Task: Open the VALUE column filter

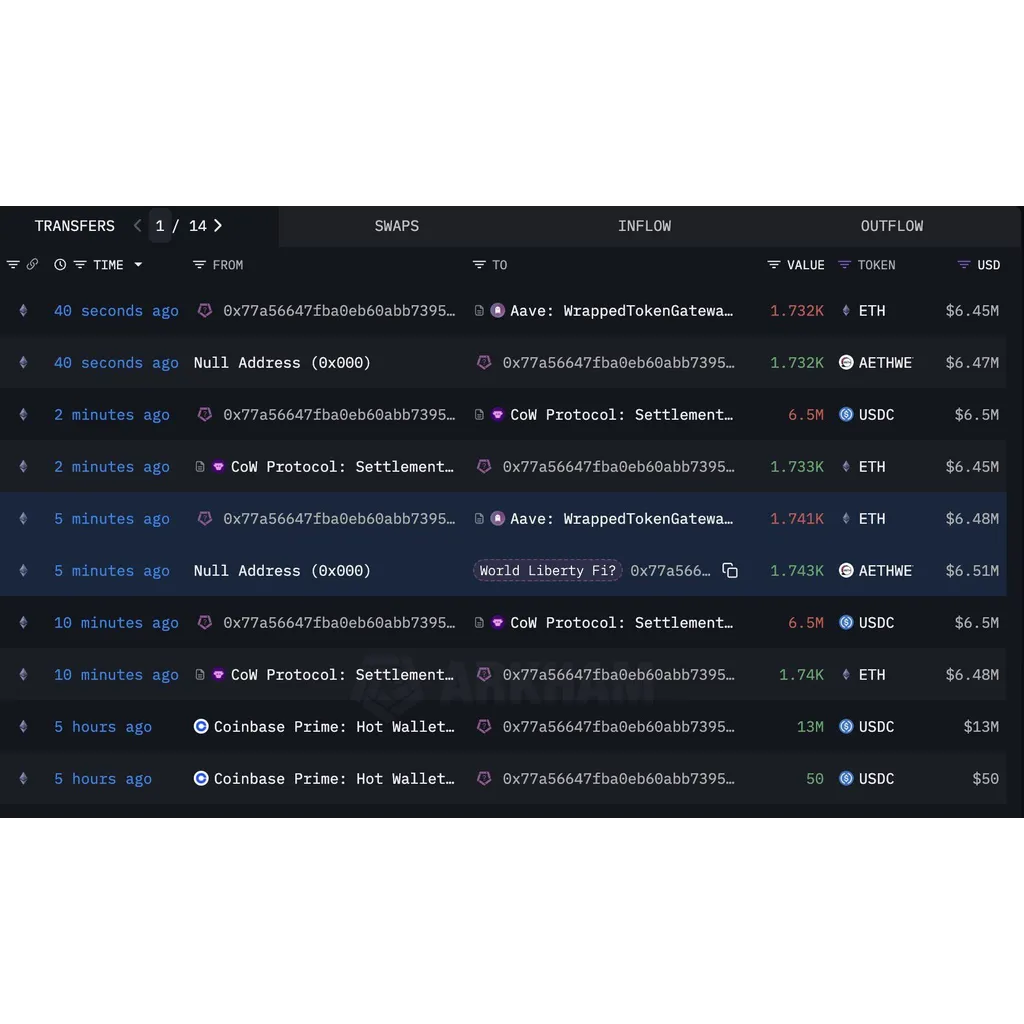Action: pyautogui.click(x=774, y=264)
